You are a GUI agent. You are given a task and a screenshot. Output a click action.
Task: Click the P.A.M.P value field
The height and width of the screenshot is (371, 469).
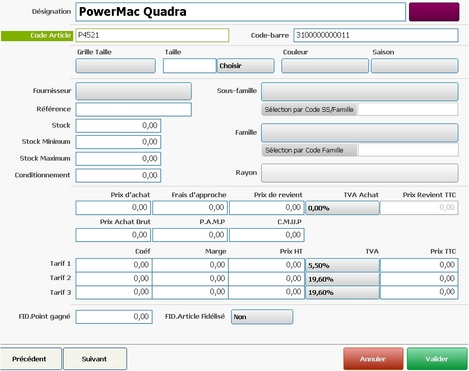tap(190, 235)
